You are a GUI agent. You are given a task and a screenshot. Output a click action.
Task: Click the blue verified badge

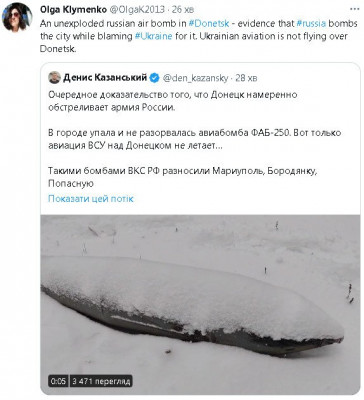pos(154,78)
